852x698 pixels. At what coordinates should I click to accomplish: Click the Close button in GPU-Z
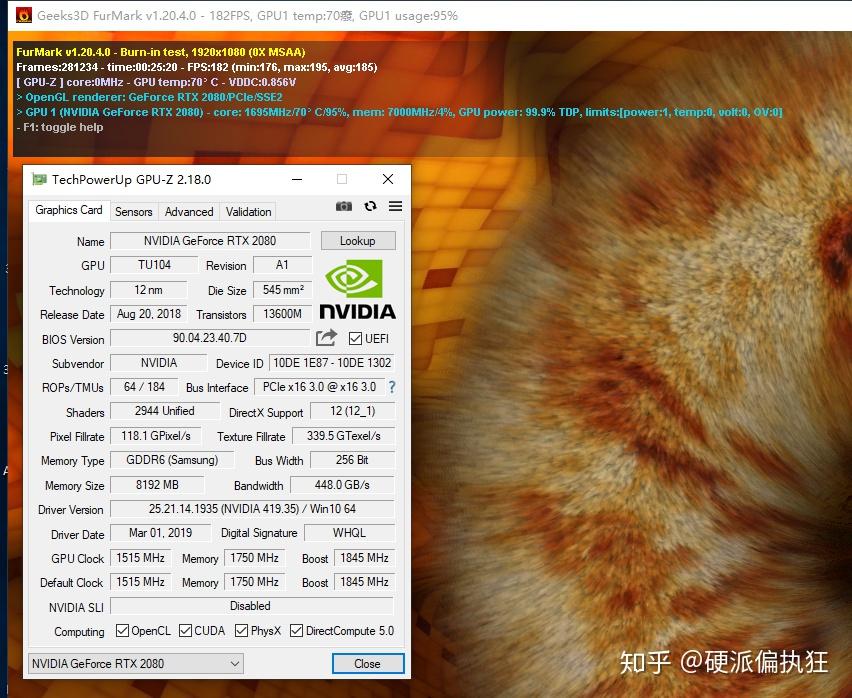coord(368,663)
